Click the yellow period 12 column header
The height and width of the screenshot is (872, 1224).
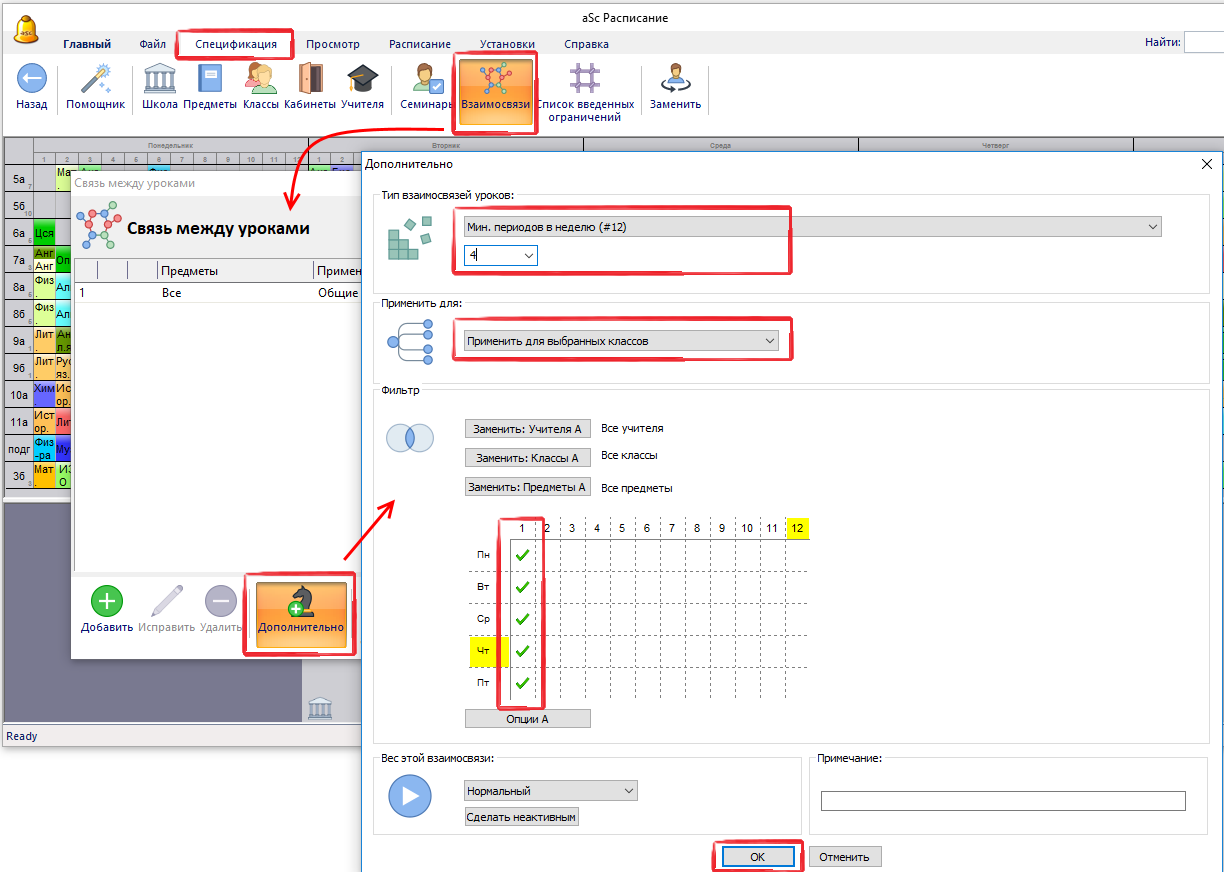pos(797,528)
